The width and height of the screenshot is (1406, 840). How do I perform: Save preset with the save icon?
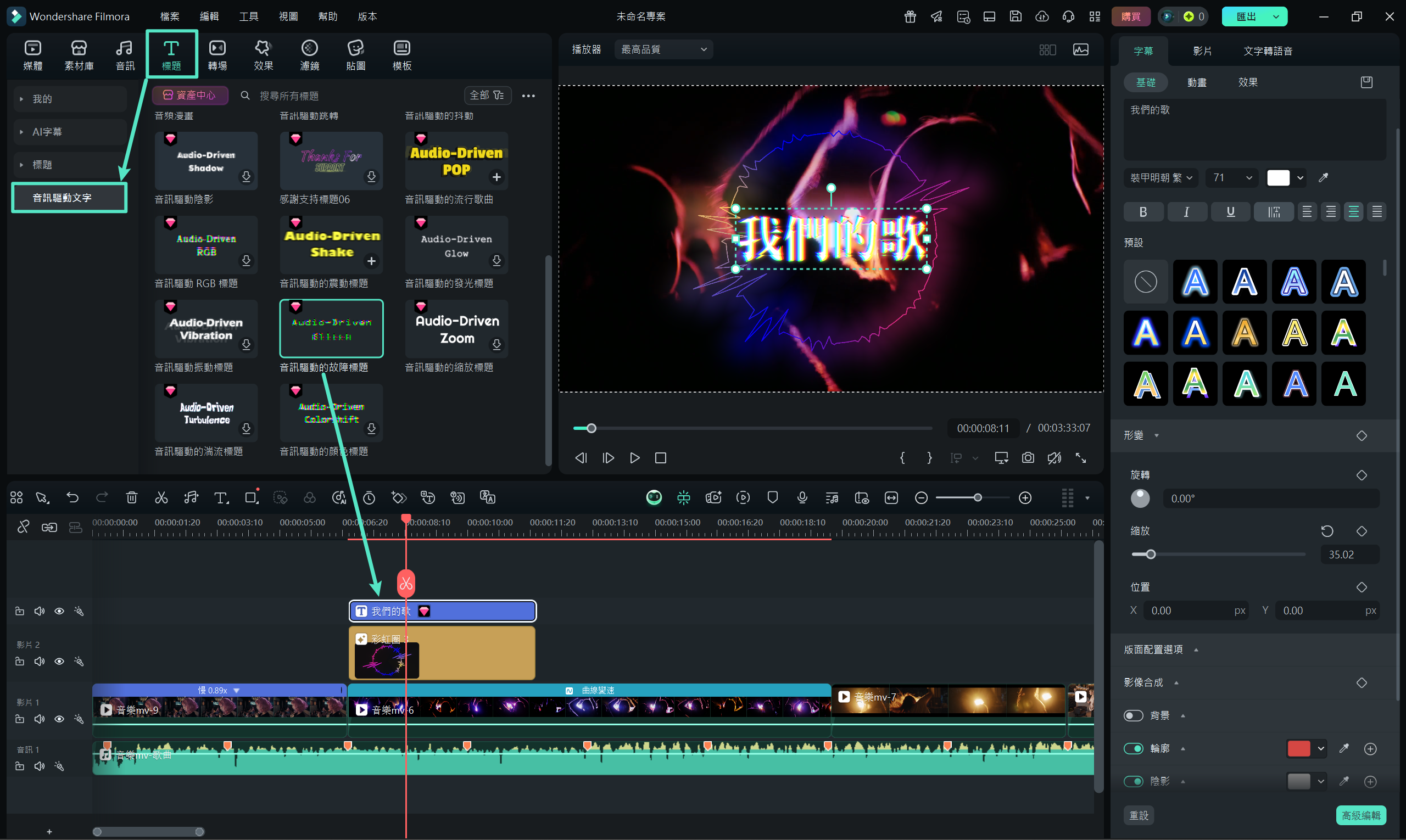coord(1366,82)
